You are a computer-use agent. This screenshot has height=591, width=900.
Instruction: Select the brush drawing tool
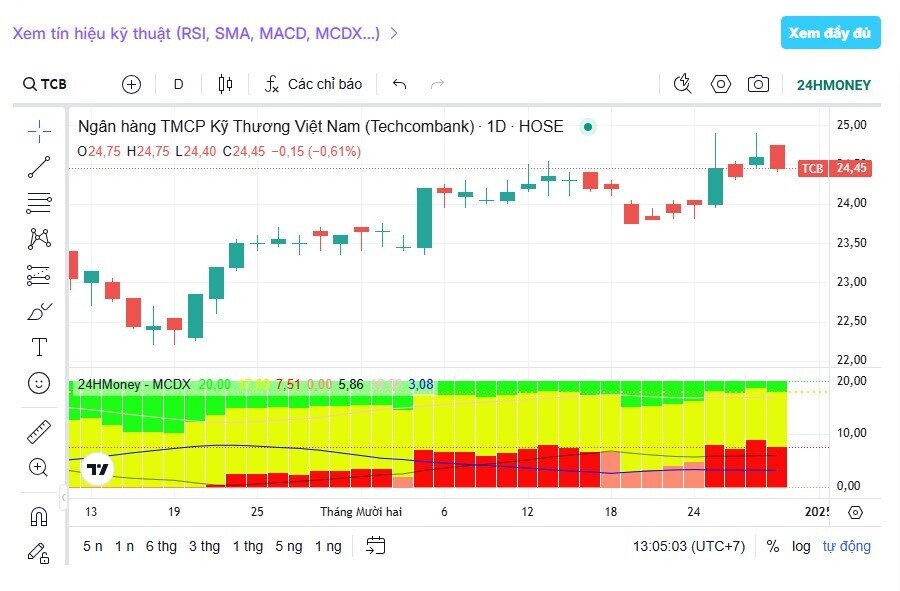(39, 312)
